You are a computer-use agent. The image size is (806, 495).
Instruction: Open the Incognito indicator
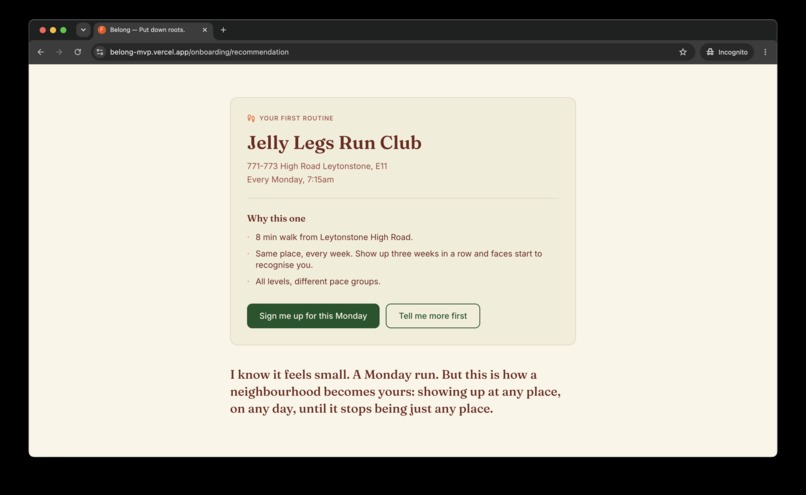pyautogui.click(x=727, y=52)
